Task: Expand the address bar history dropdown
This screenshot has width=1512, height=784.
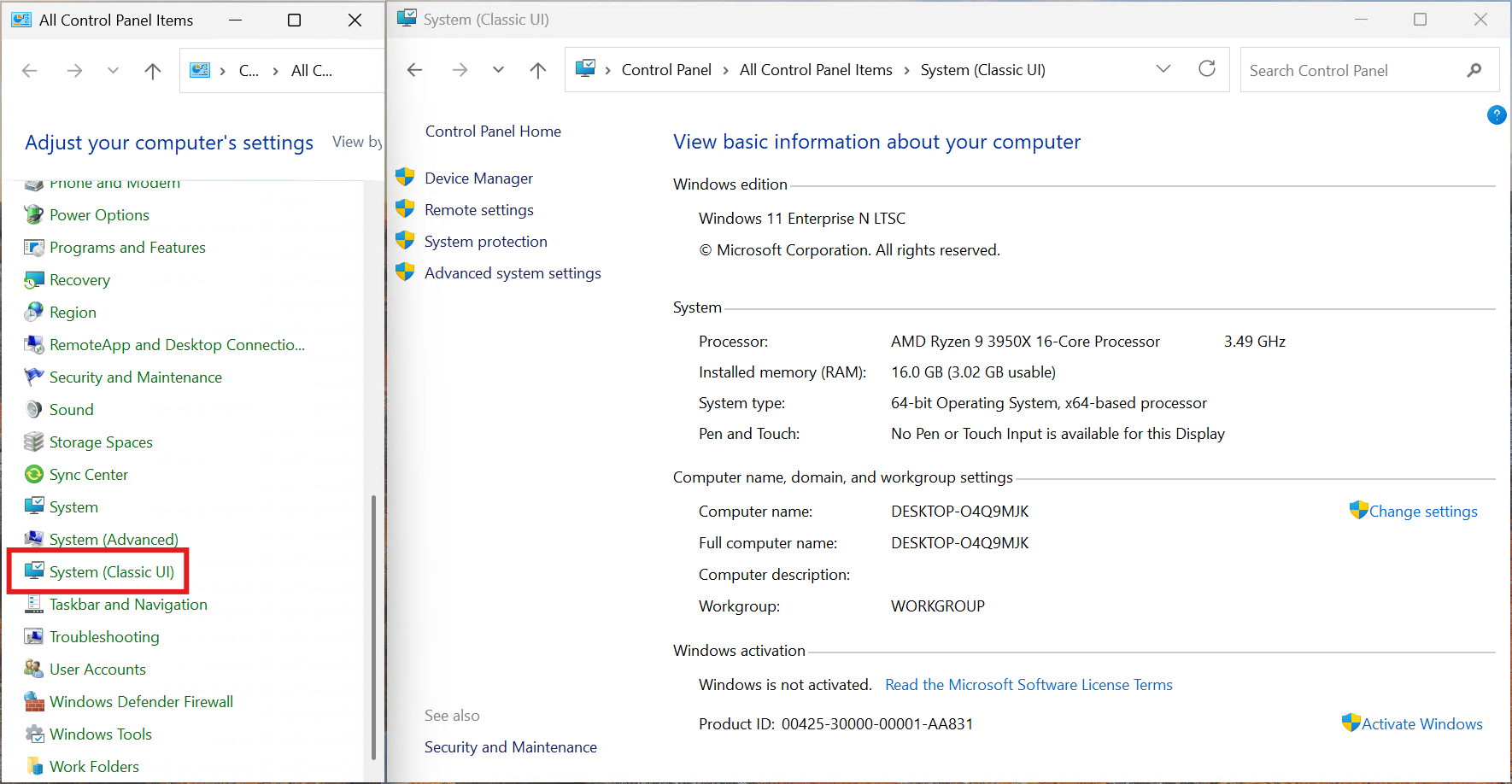Action: [x=1163, y=69]
